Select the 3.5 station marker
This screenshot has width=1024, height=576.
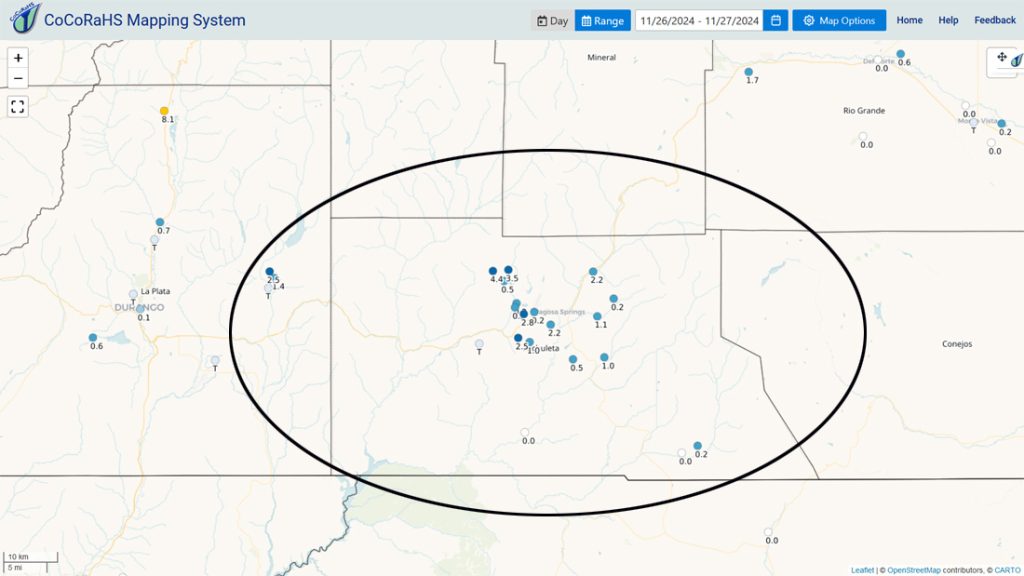pos(508,270)
